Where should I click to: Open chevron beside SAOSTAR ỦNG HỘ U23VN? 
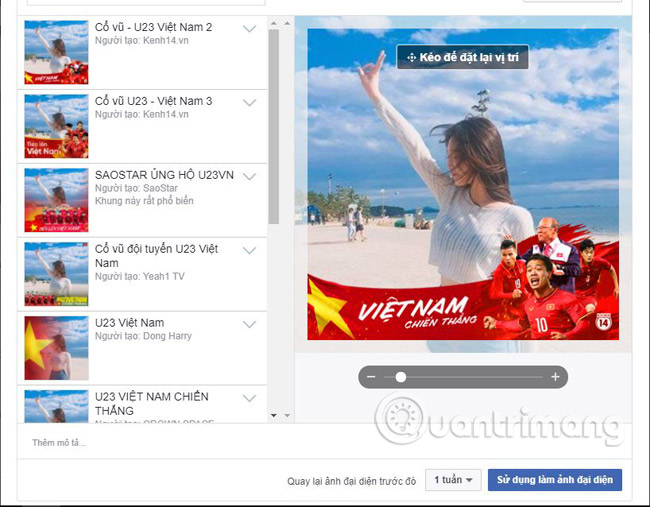(249, 177)
